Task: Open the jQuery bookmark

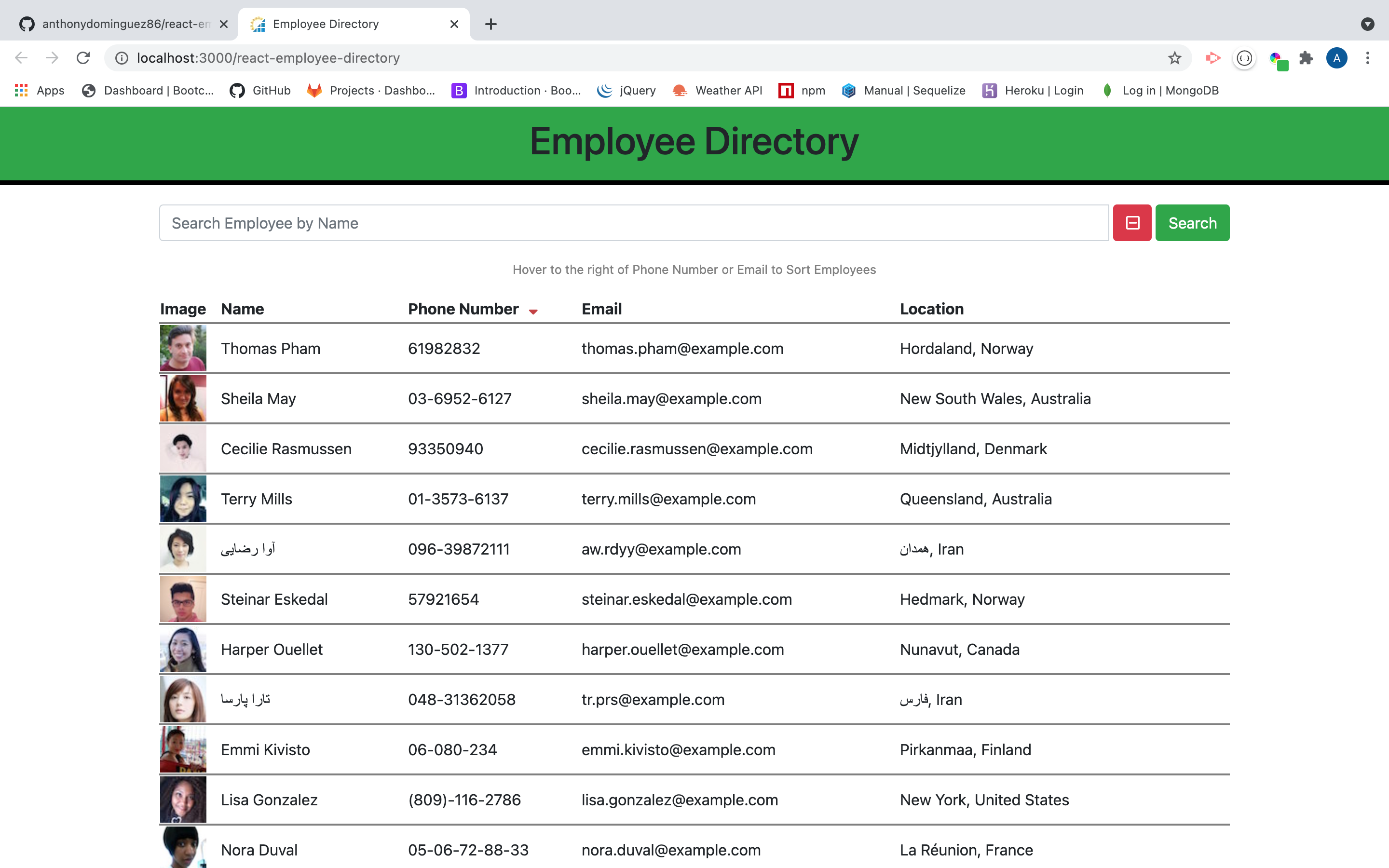Action: pos(626,90)
